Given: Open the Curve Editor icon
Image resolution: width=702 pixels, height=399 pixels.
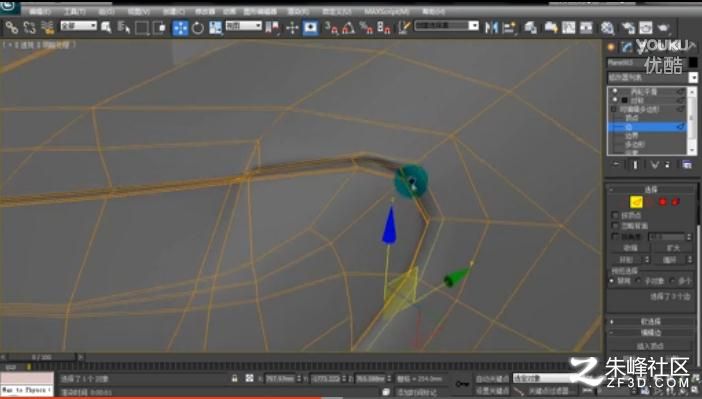Looking at the screenshot, I should pyautogui.click(x=569, y=28).
